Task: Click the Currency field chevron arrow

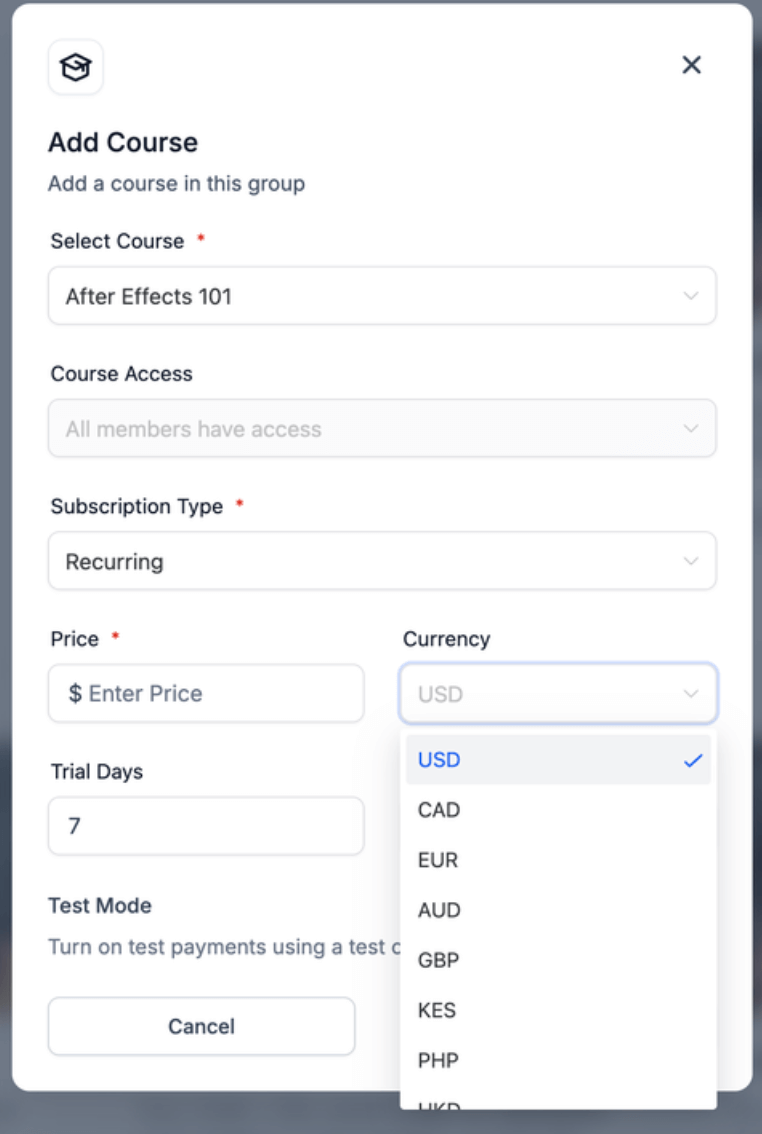Action: tap(690, 694)
